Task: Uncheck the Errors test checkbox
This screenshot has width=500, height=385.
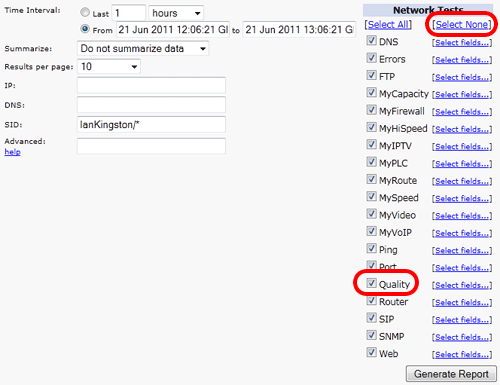Action: click(x=371, y=58)
